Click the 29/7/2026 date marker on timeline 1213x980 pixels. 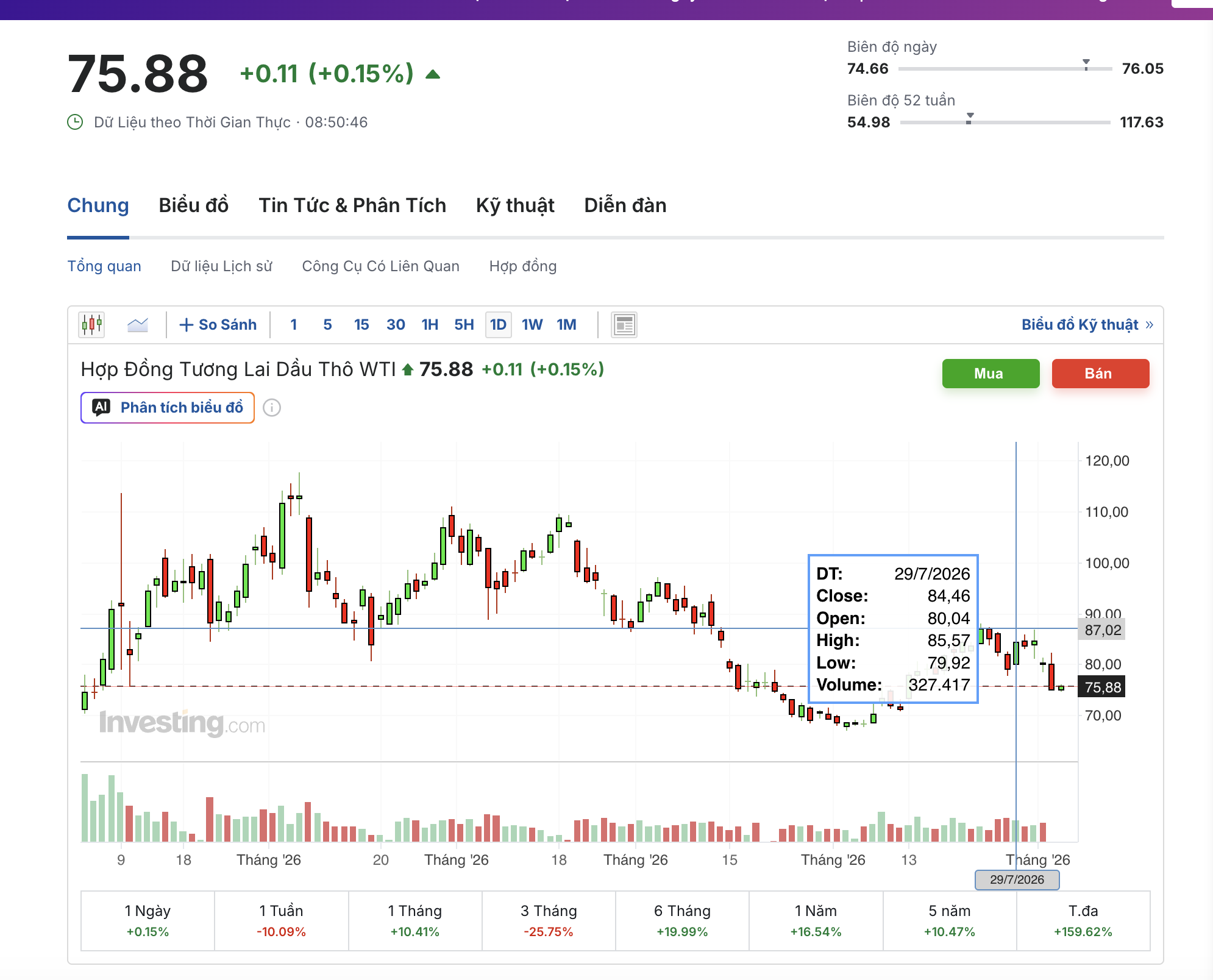tap(1017, 879)
